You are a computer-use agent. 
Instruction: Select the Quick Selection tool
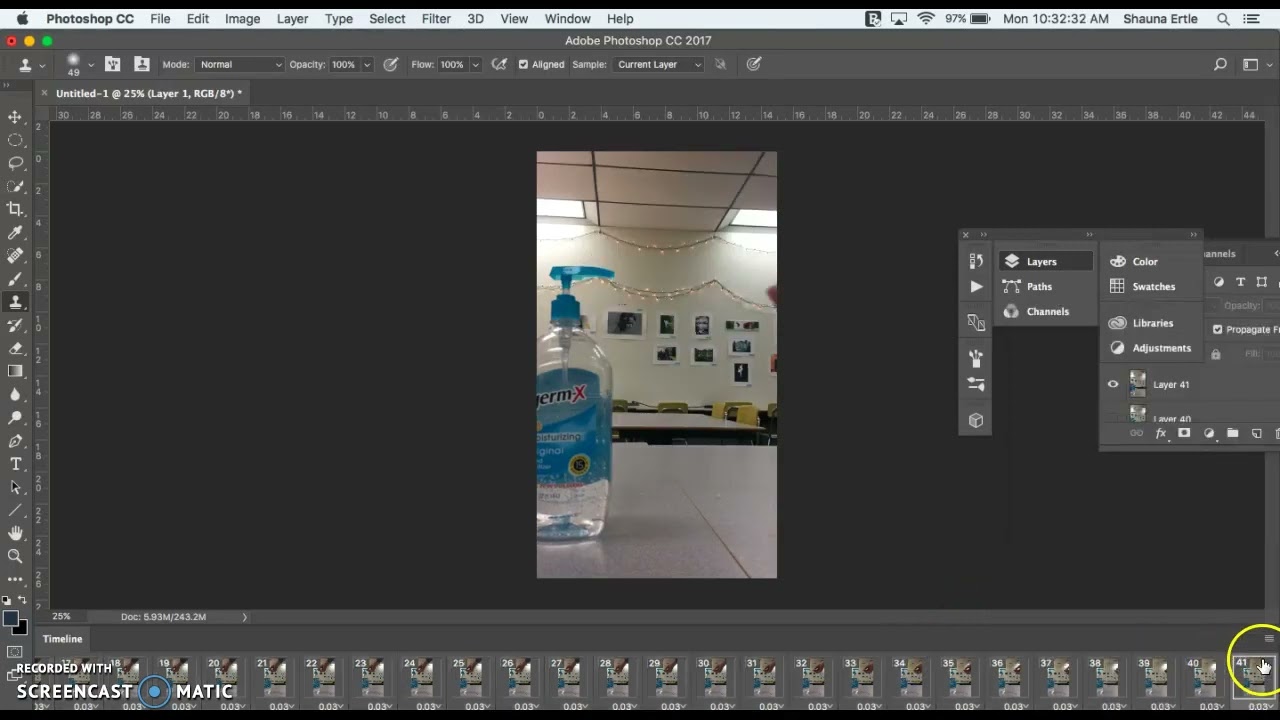[15, 186]
